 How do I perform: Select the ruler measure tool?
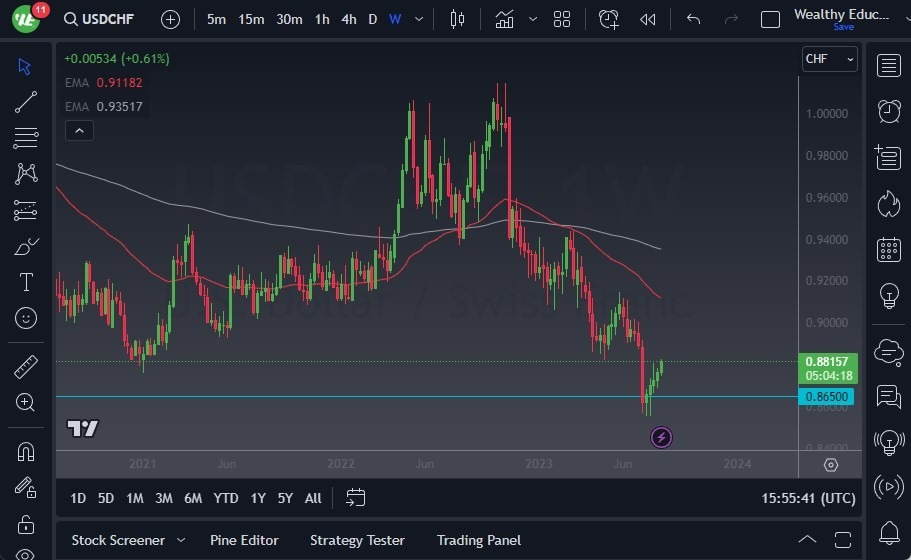(26, 367)
